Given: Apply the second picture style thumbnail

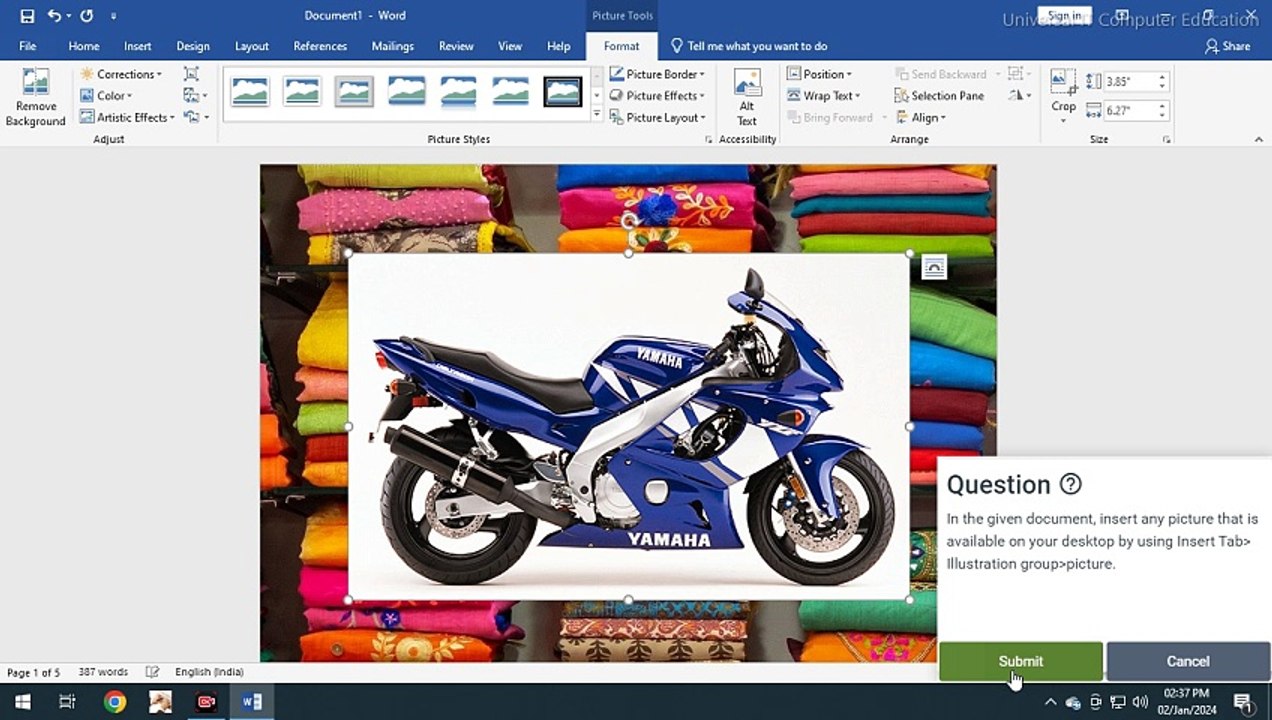Looking at the screenshot, I should coord(302,92).
